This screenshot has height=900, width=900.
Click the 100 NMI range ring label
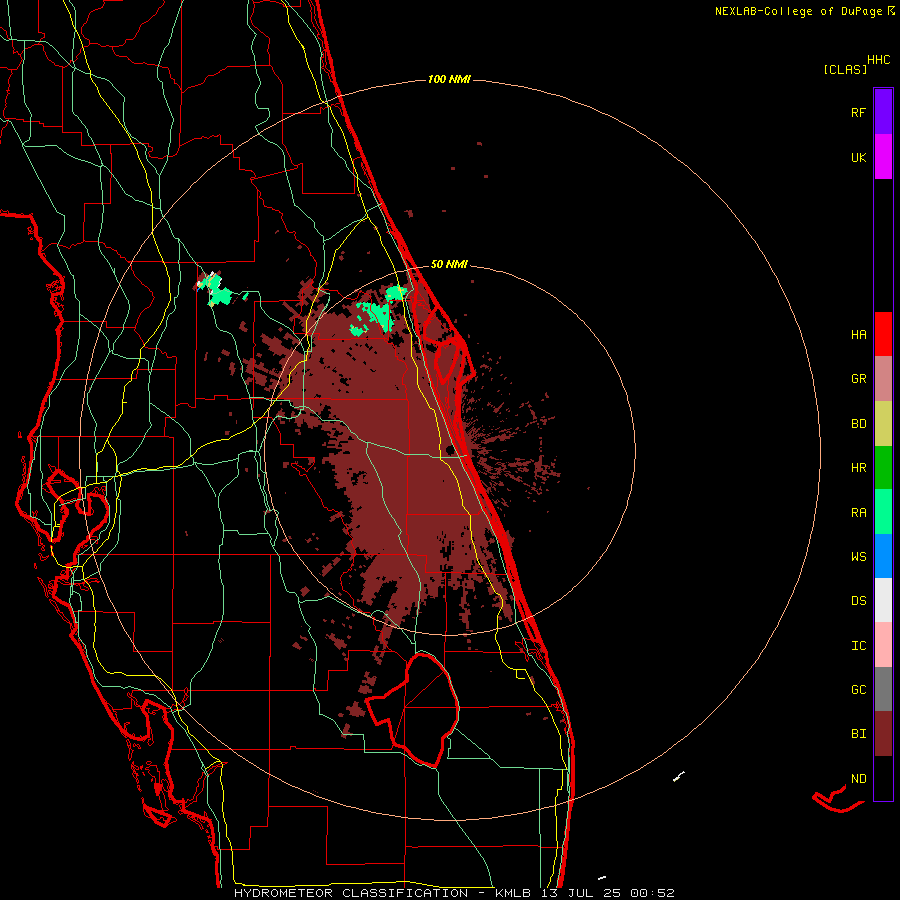tap(449, 79)
